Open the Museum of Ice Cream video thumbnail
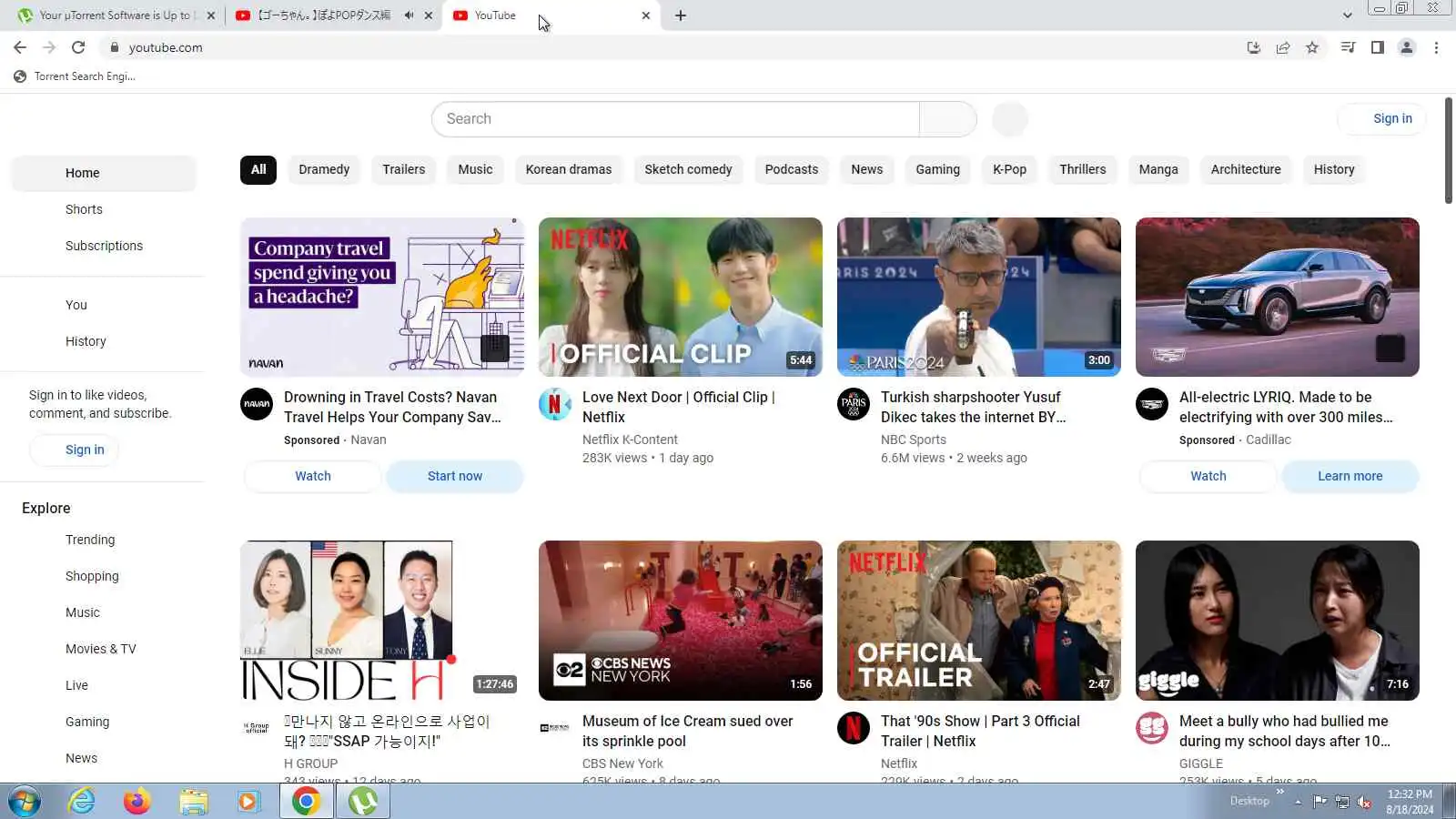 [681, 621]
